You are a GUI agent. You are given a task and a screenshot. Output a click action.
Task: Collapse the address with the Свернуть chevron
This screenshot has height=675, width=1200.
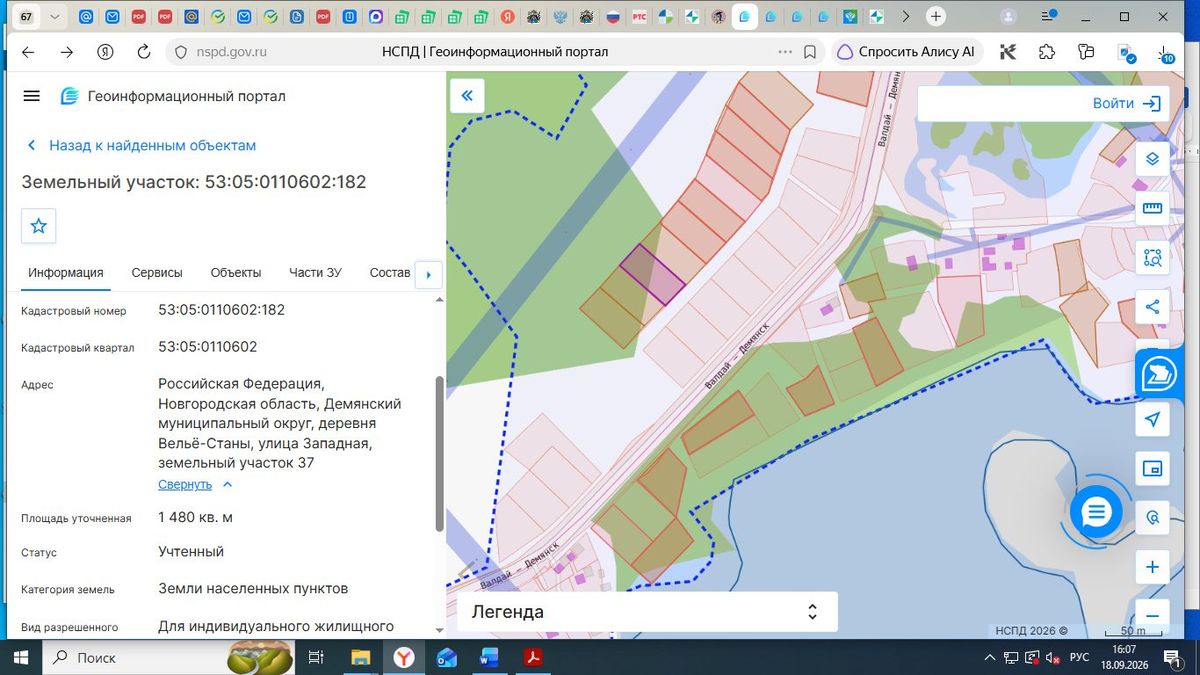click(227, 485)
